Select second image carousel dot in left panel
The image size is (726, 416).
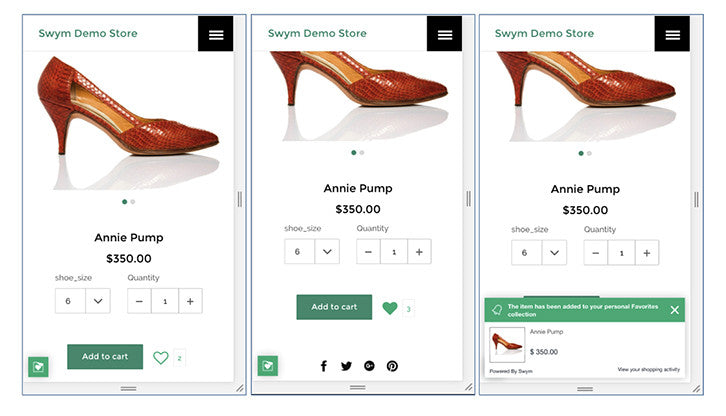(x=133, y=202)
